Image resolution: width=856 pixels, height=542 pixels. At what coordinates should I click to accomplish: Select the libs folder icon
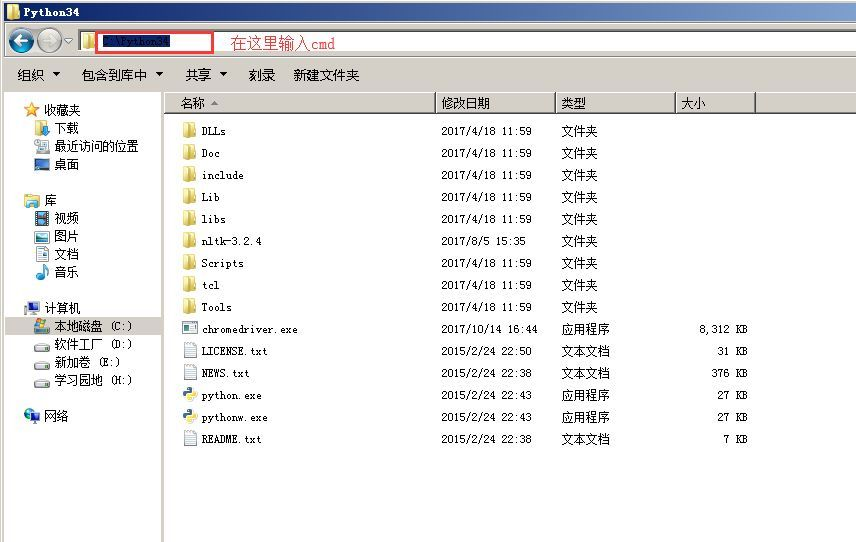pos(189,218)
